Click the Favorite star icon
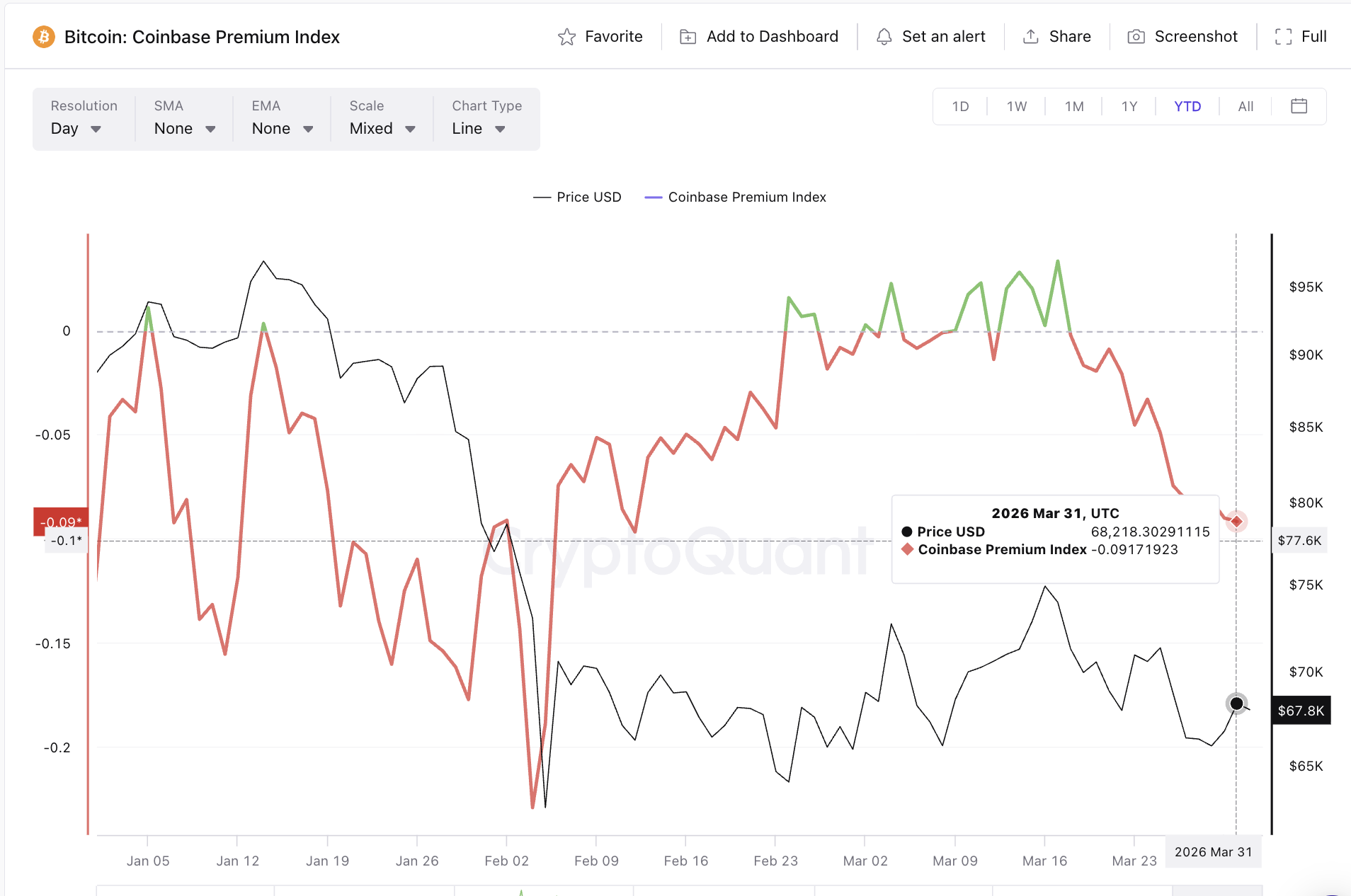1351x896 pixels. 566,37
